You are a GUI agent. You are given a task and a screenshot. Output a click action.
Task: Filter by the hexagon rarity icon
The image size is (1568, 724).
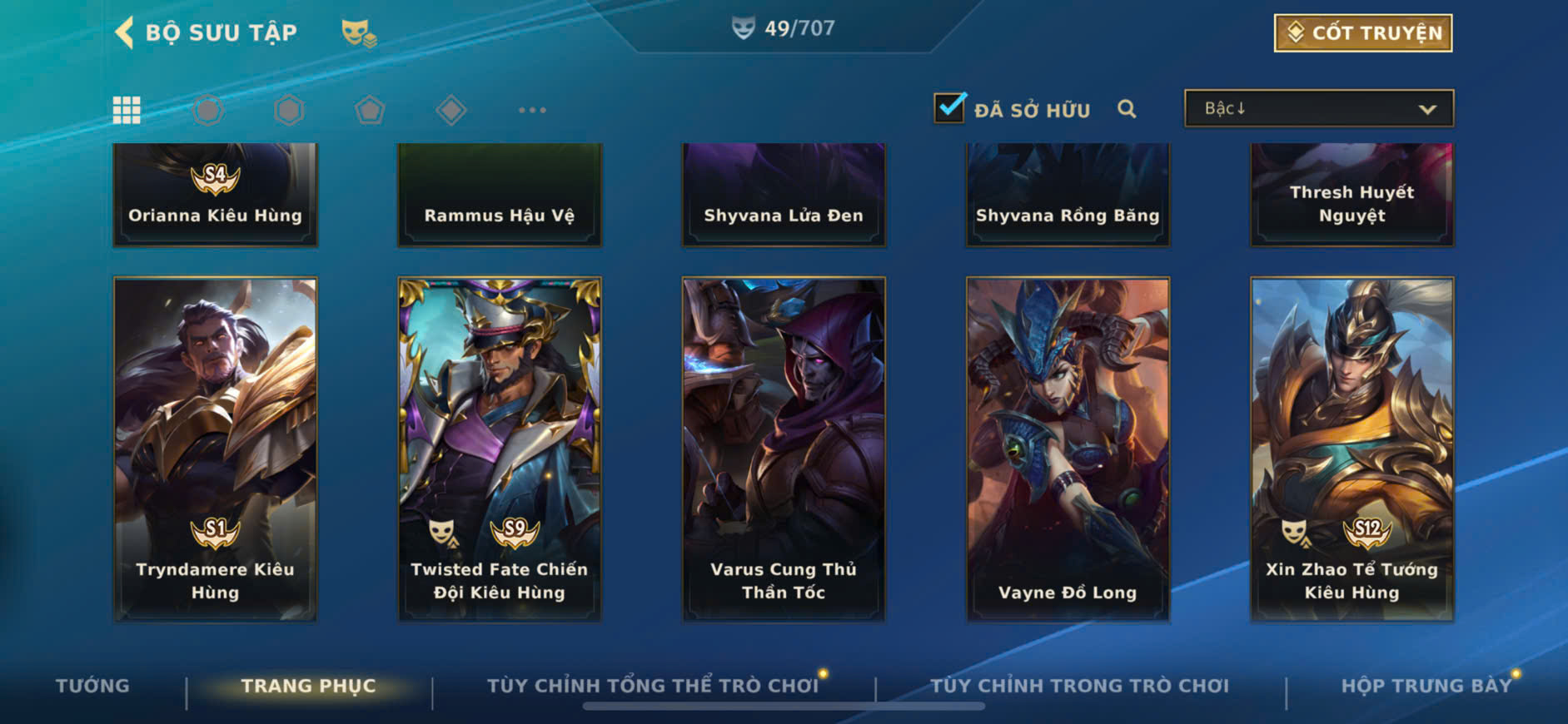289,110
